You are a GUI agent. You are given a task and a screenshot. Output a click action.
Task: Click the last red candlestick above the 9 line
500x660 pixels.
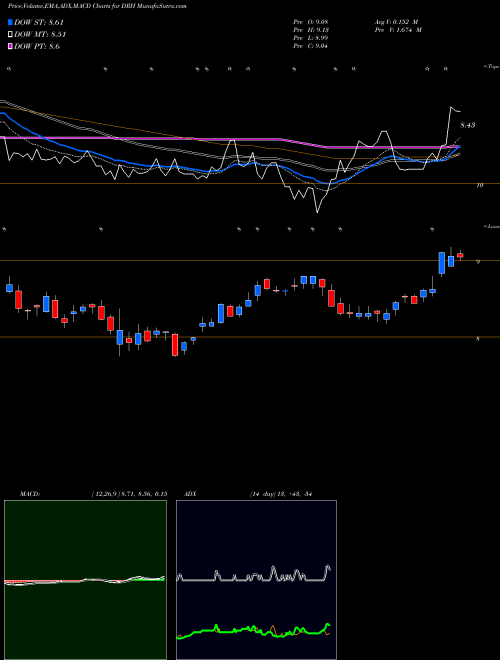460,255
